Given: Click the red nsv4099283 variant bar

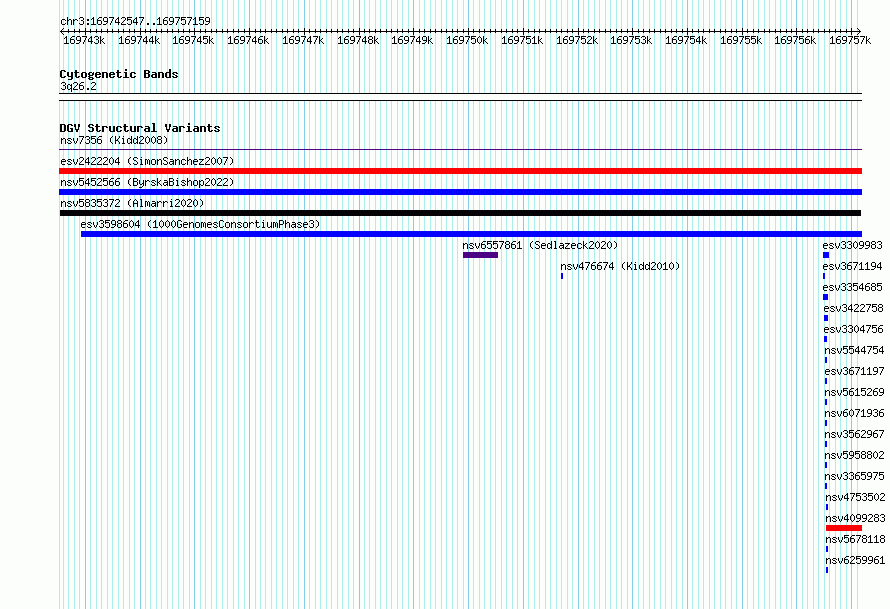Looking at the screenshot, I should click(x=844, y=528).
